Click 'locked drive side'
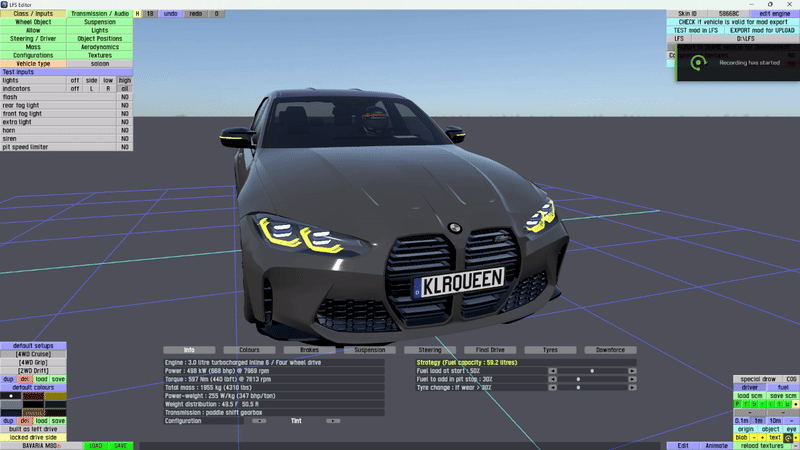 [33, 437]
